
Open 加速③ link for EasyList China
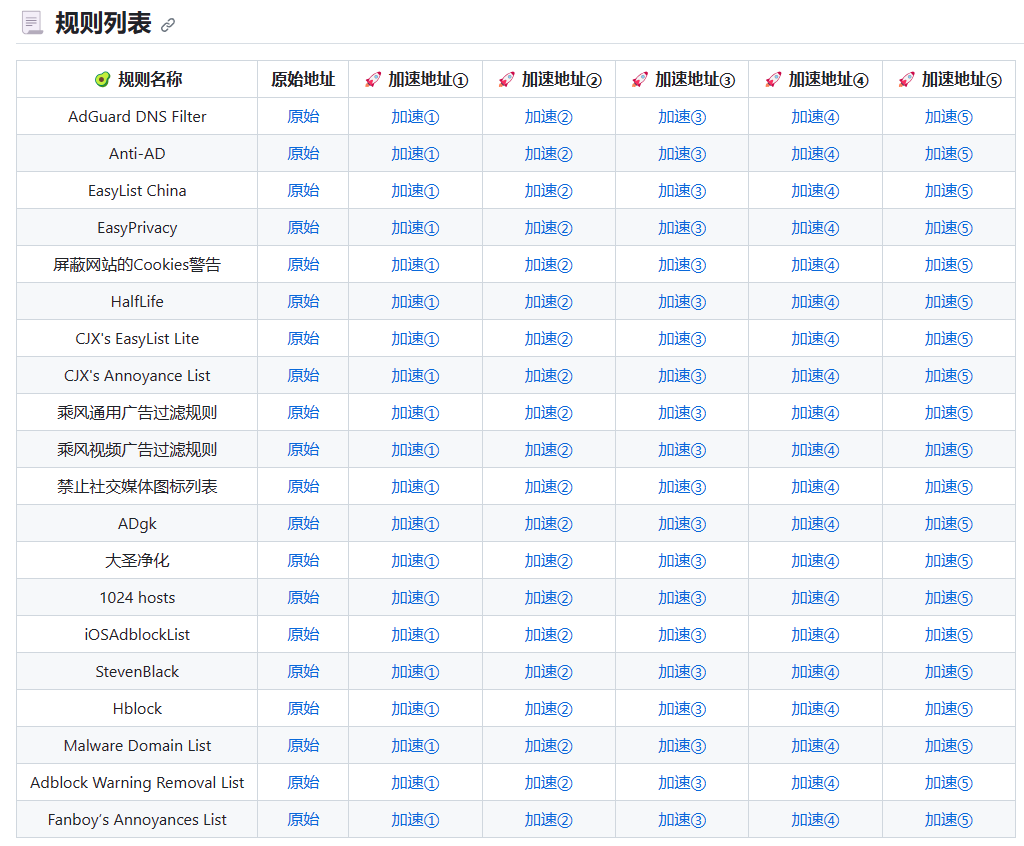[682, 191]
